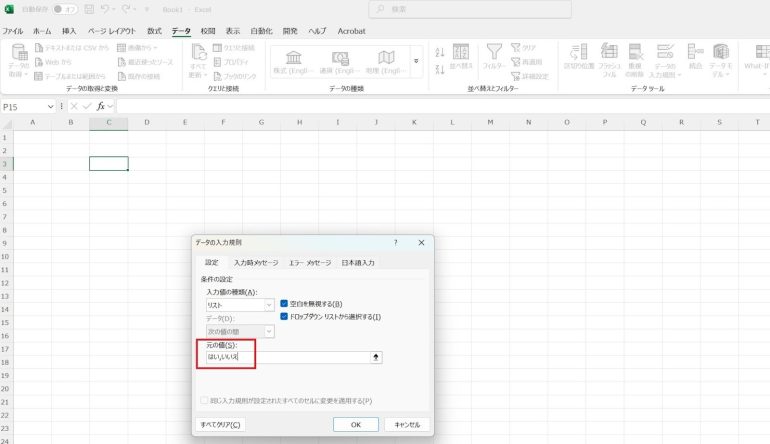Viewport: 770px width, 444px height.
Task: Switch to the エラー メッセージ tab
Action: click(310, 263)
